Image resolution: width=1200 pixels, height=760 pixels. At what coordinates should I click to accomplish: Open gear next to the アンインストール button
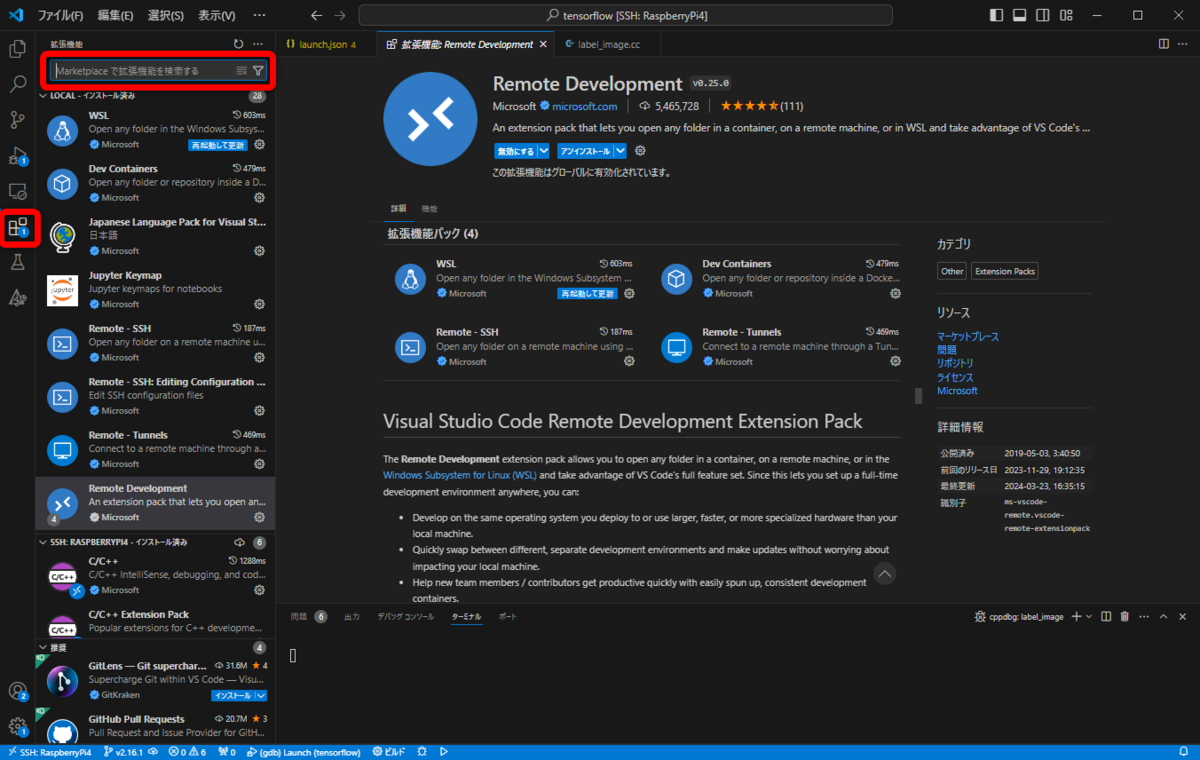pos(641,151)
